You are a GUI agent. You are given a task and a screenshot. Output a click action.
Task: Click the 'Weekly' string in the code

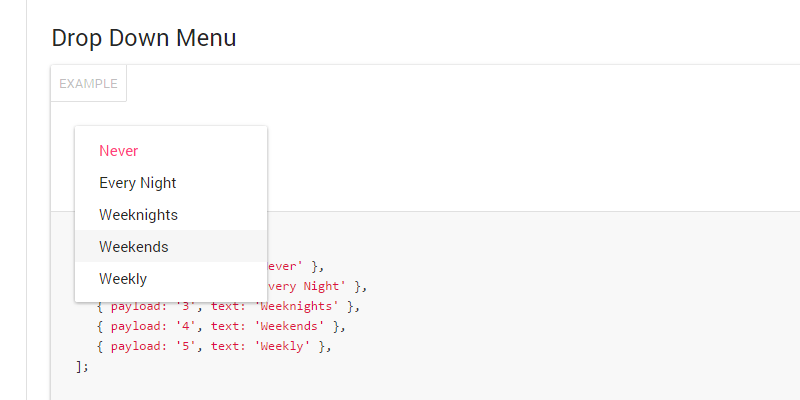(287, 346)
